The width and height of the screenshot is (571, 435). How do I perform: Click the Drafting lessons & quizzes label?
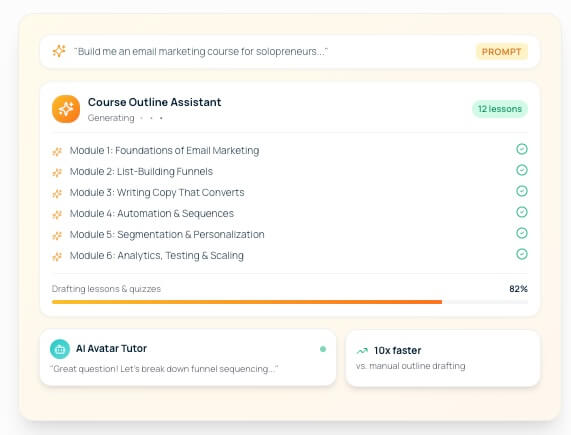[x=106, y=289]
